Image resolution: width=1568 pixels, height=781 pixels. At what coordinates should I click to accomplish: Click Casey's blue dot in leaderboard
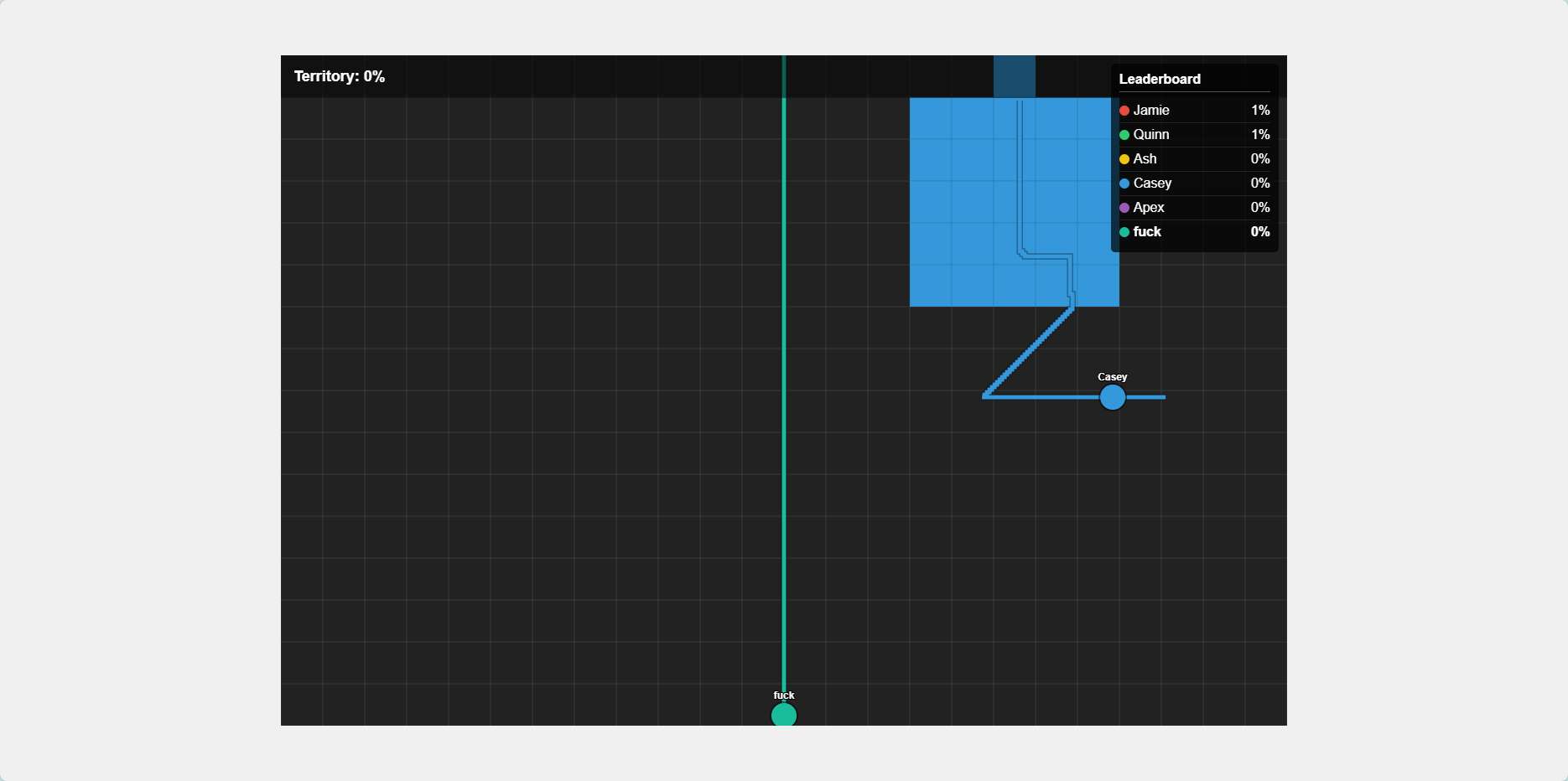[x=1124, y=184]
